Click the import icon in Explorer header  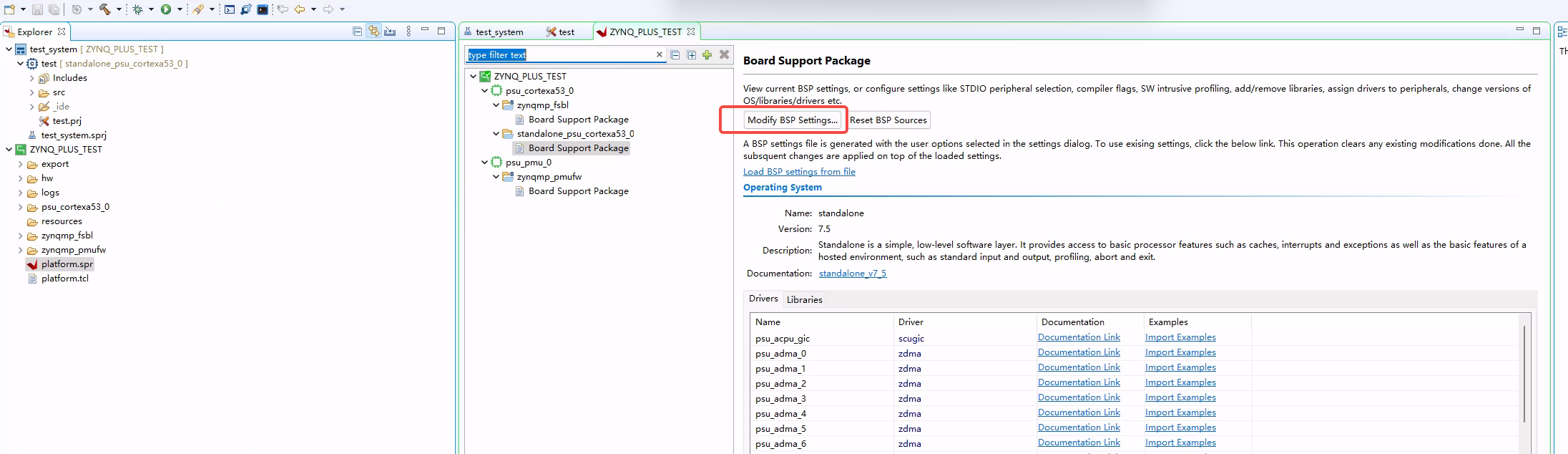pos(390,32)
